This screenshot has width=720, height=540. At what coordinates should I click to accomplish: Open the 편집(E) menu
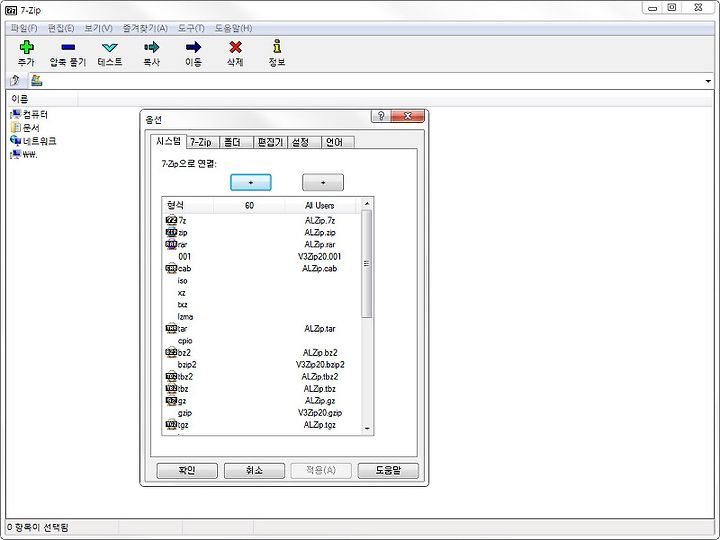coord(61,28)
